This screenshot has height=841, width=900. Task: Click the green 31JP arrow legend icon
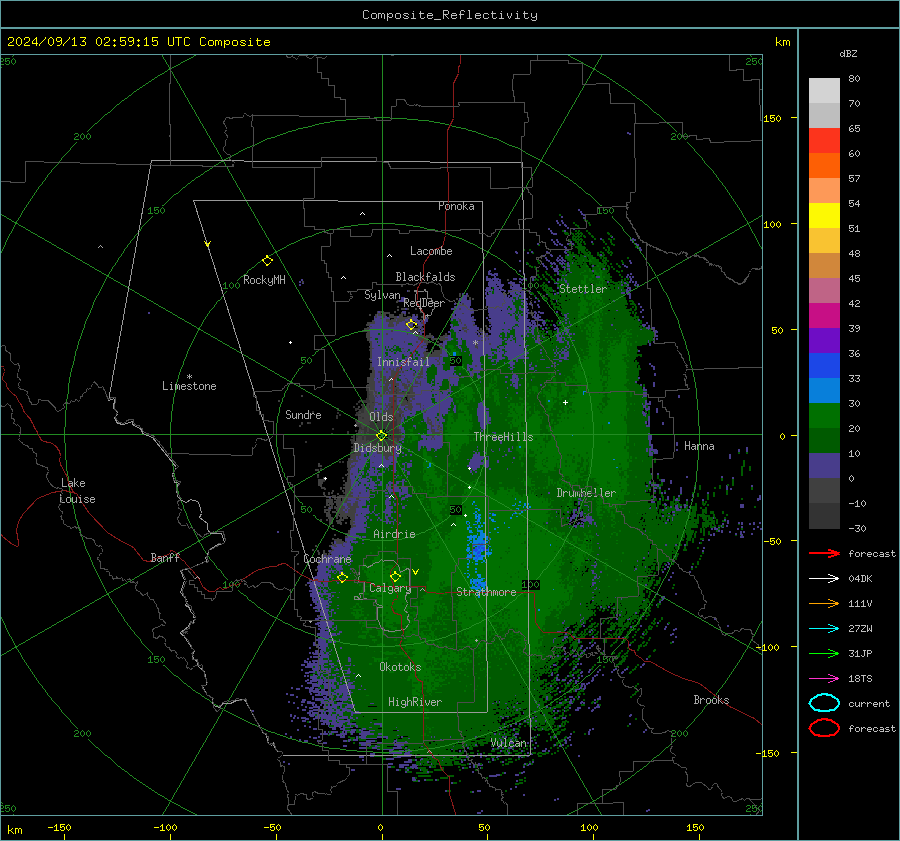[824, 653]
